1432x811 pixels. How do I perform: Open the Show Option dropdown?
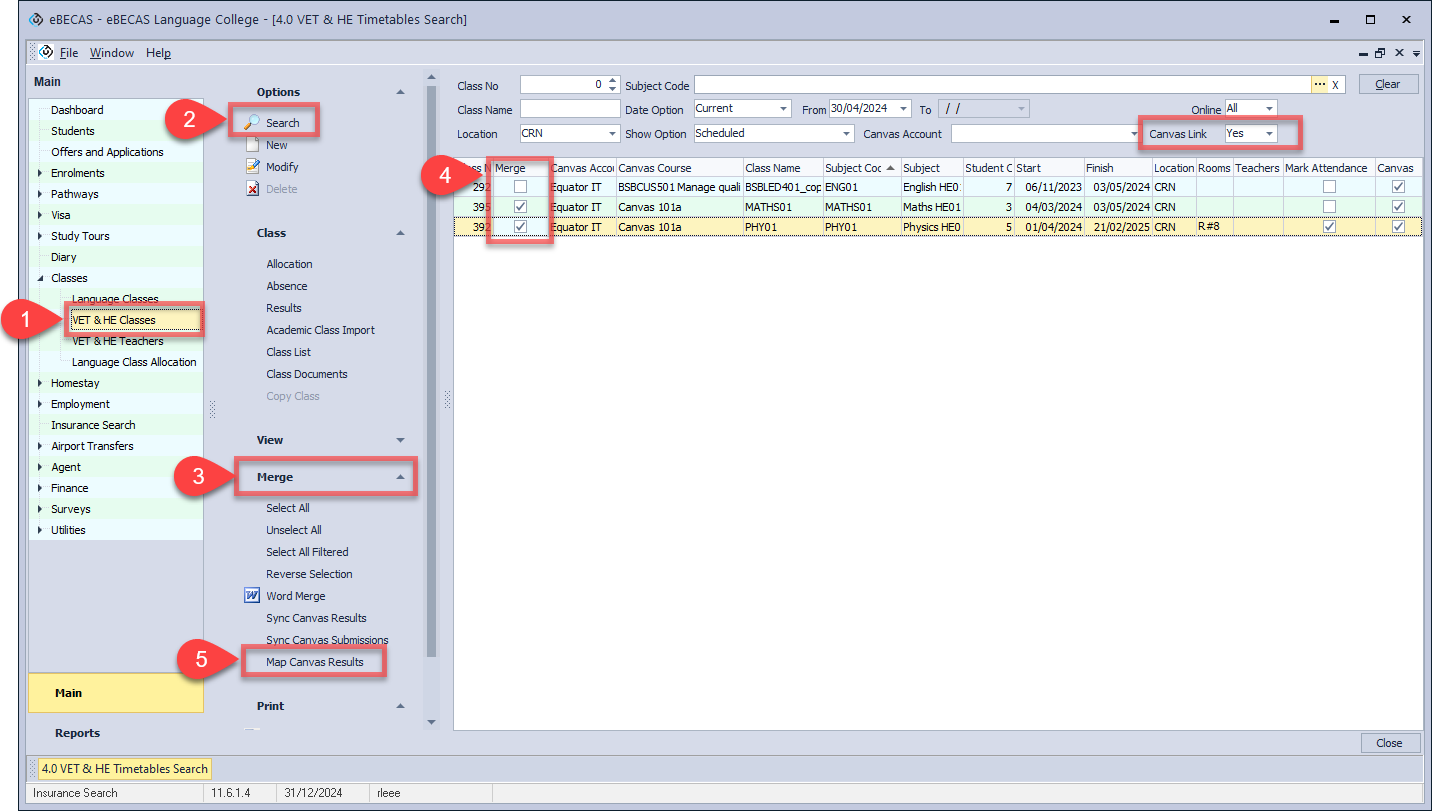(846, 133)
